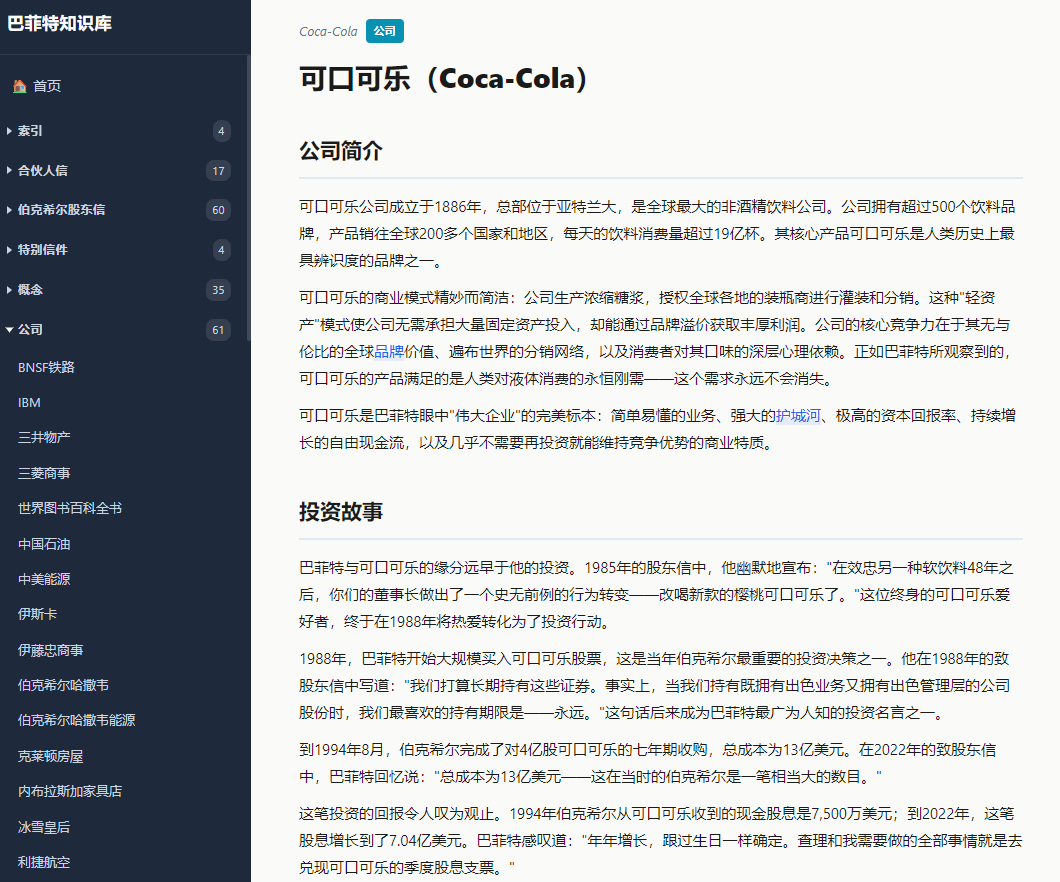Open the 三菱商事 company page

(x=44, y=473)
